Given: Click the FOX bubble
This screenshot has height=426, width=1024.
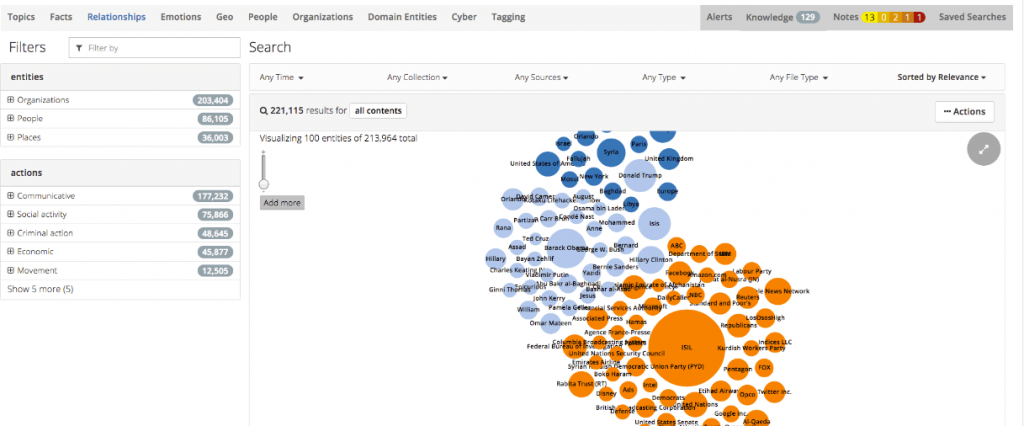Looking at the screenshot, I should [x=764, y=368].
